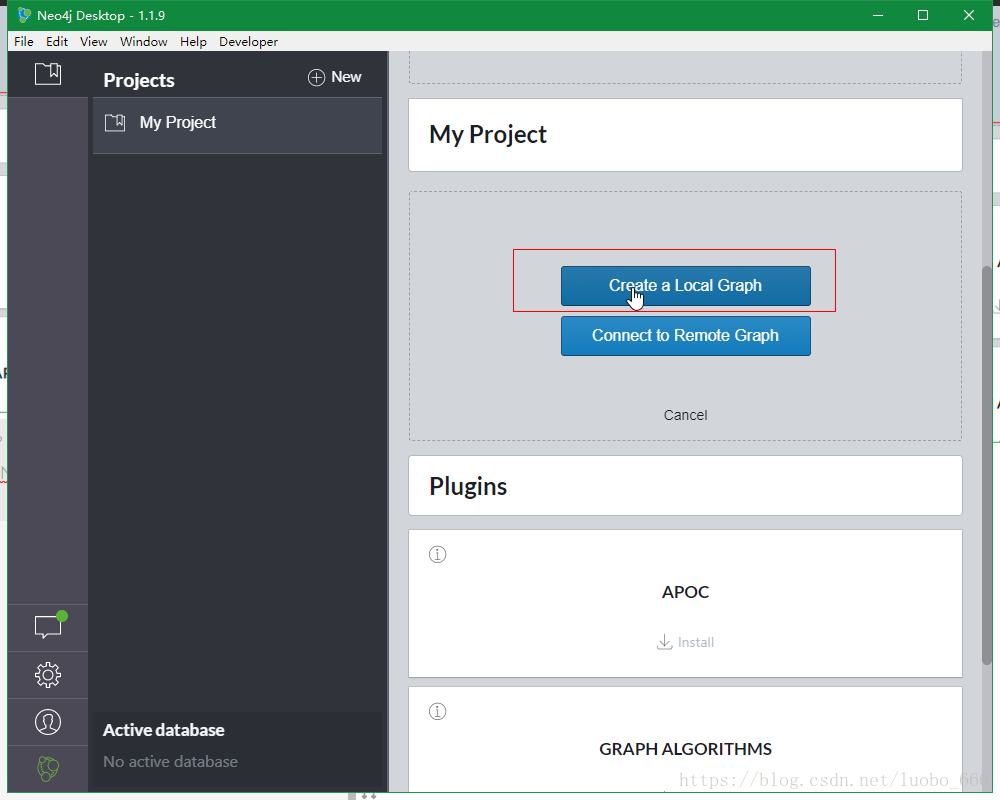
Task: Open the settings gear icon
Action: [x=48, y=675]
